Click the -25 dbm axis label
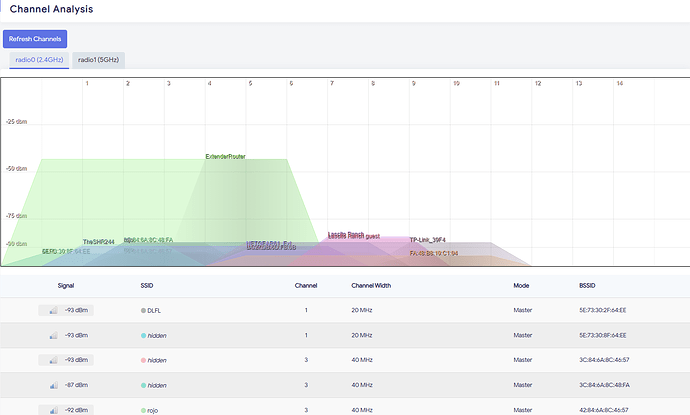Viewport: 690px width, 415px height. click(x=17, y=121)
